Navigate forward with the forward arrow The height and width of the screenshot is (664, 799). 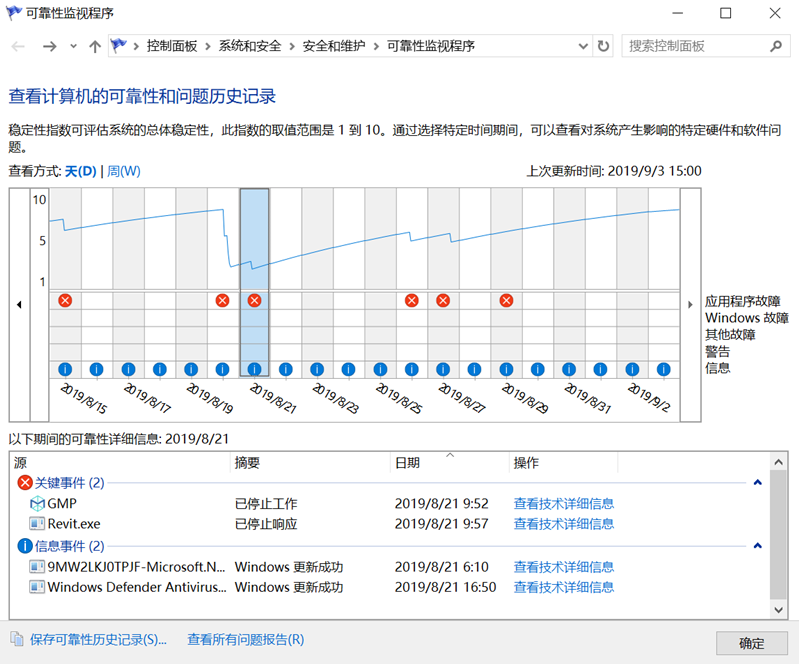pyautogui.click(x=49, y=47)
